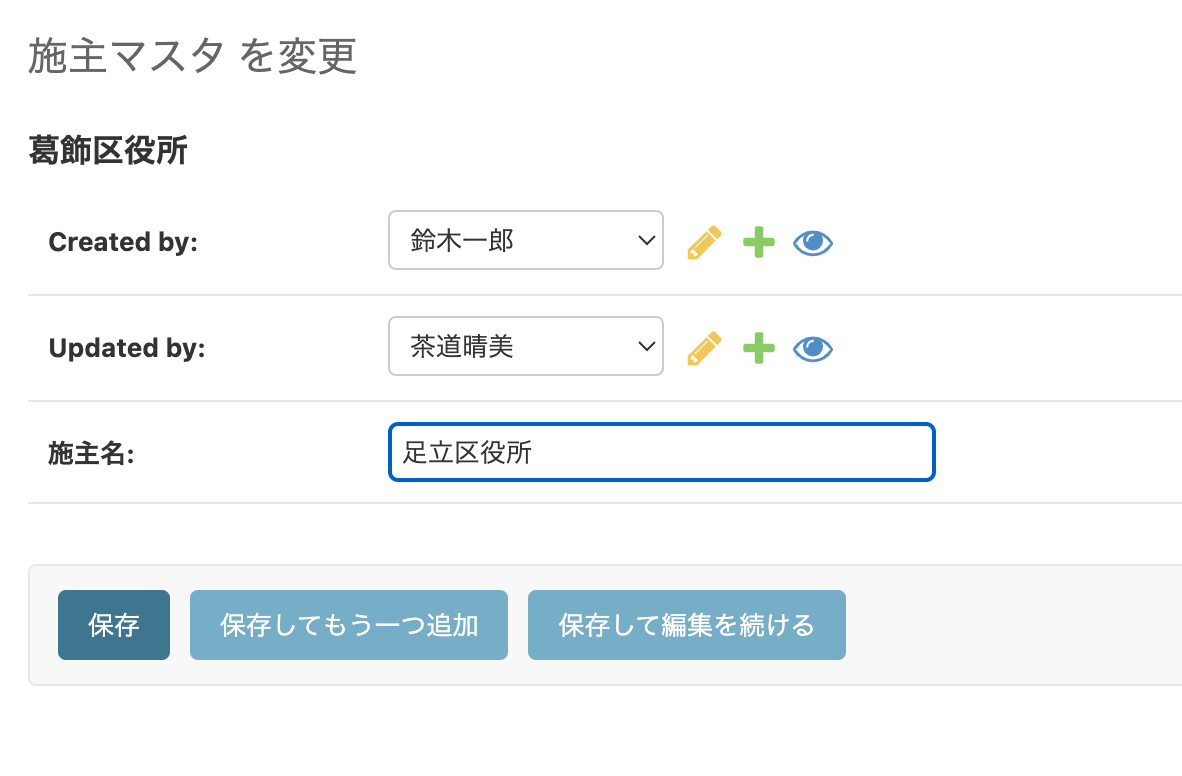
Task: Click the chevron arrow of Updated by select
Action: click(645, 346)
